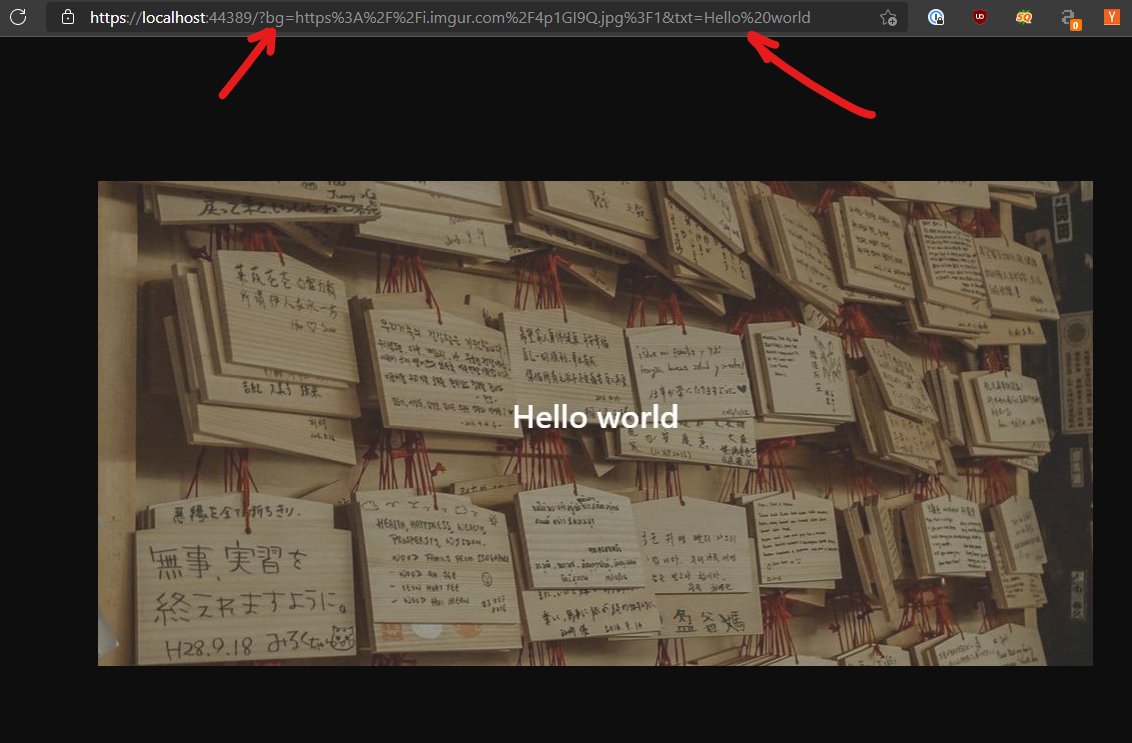
Task: Click the orange SQ extension icon
Action: (x=1024, y=17)
